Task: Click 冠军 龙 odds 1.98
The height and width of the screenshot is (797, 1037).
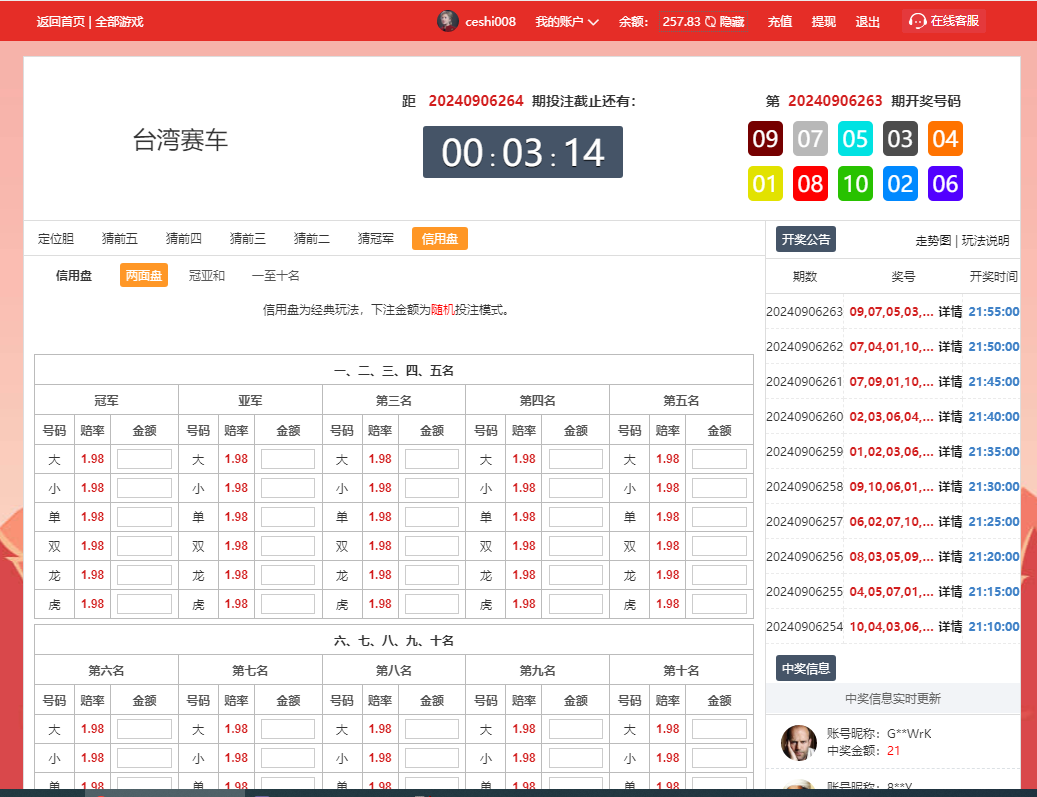Action: tap(93, 575)
